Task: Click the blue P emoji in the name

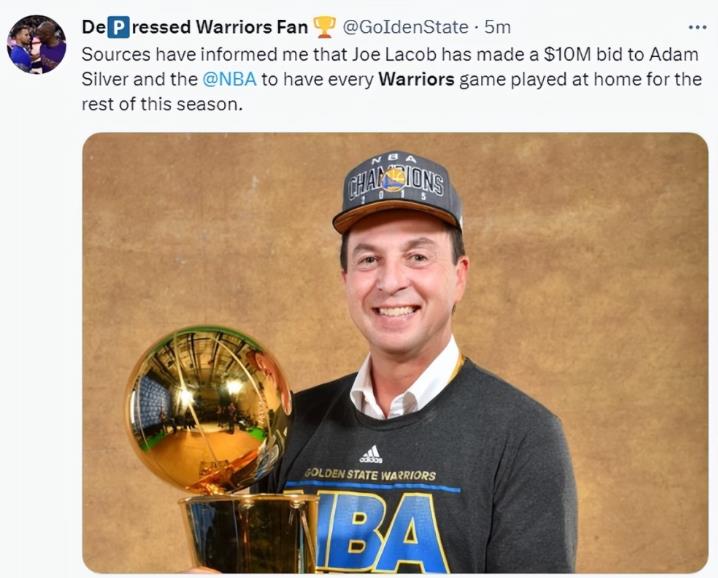Action: tap(118, 27)
